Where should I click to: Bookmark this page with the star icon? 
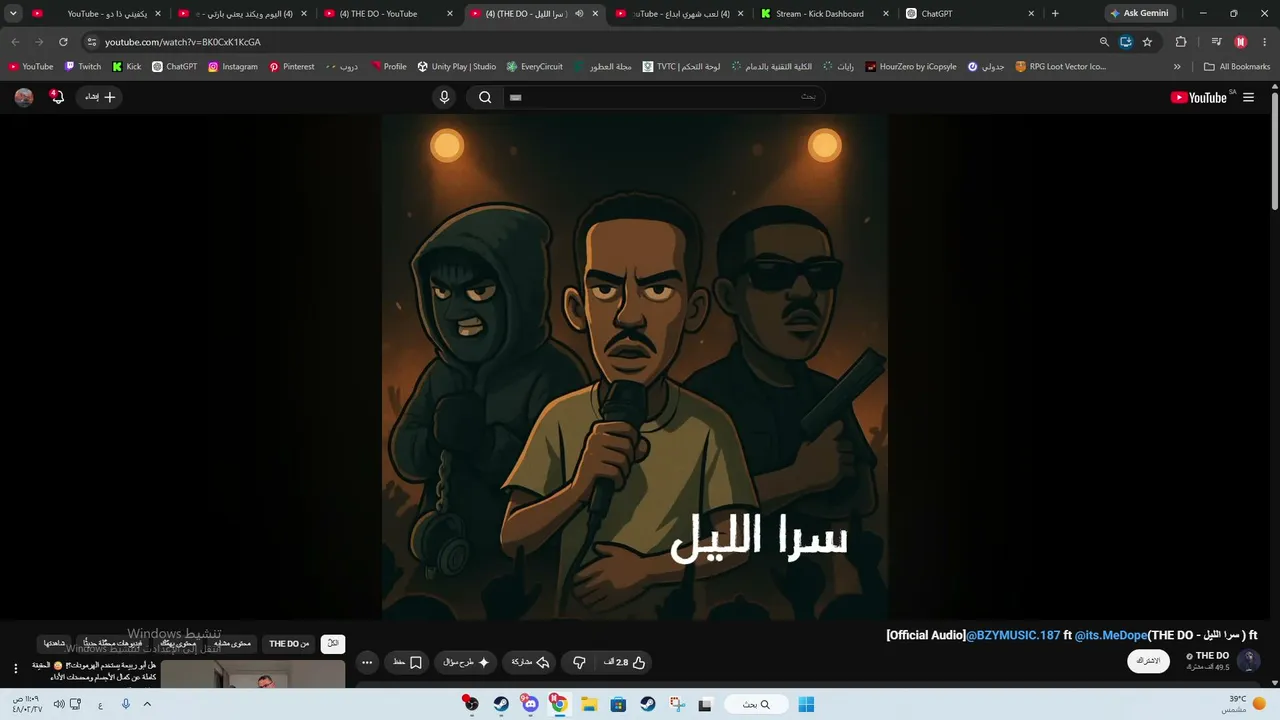point(1147,42)
